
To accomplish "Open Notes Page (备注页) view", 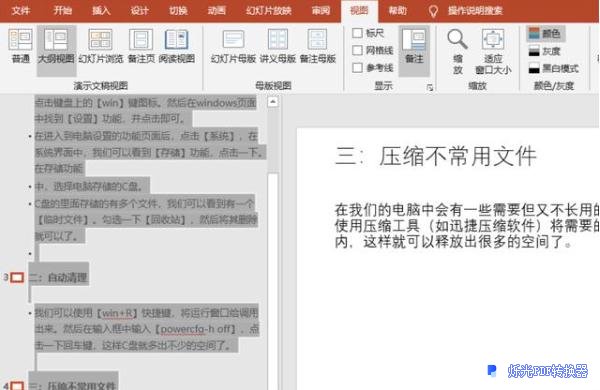I will [x=141, y=46].
